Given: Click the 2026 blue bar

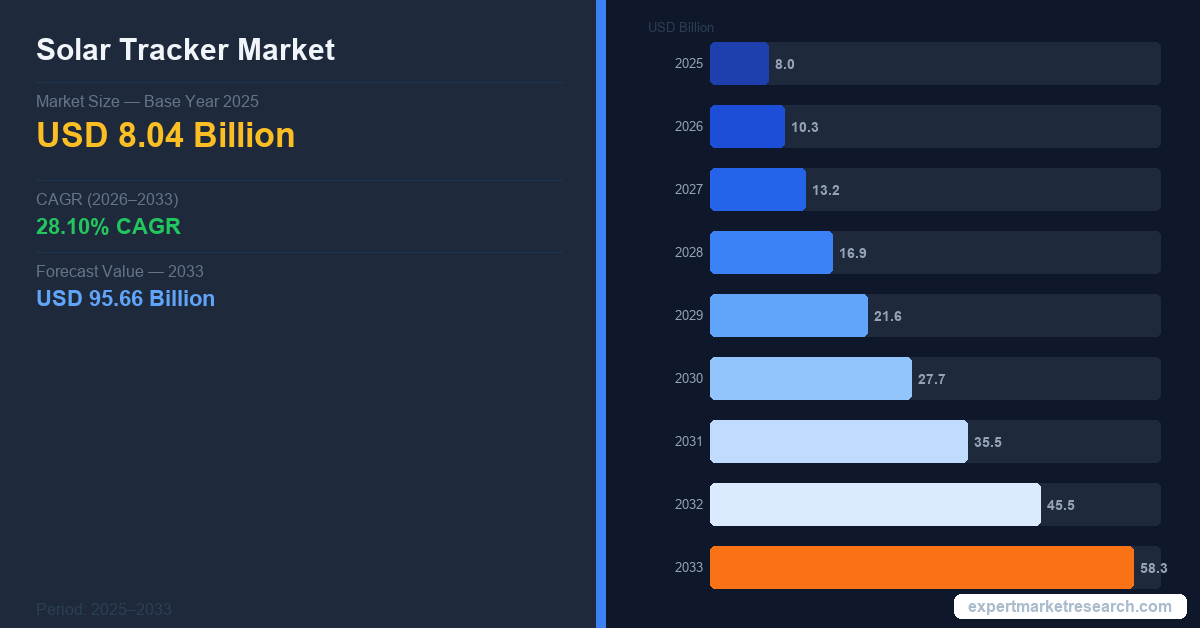Looking at the screenshot, I should (x=747, y=126).
